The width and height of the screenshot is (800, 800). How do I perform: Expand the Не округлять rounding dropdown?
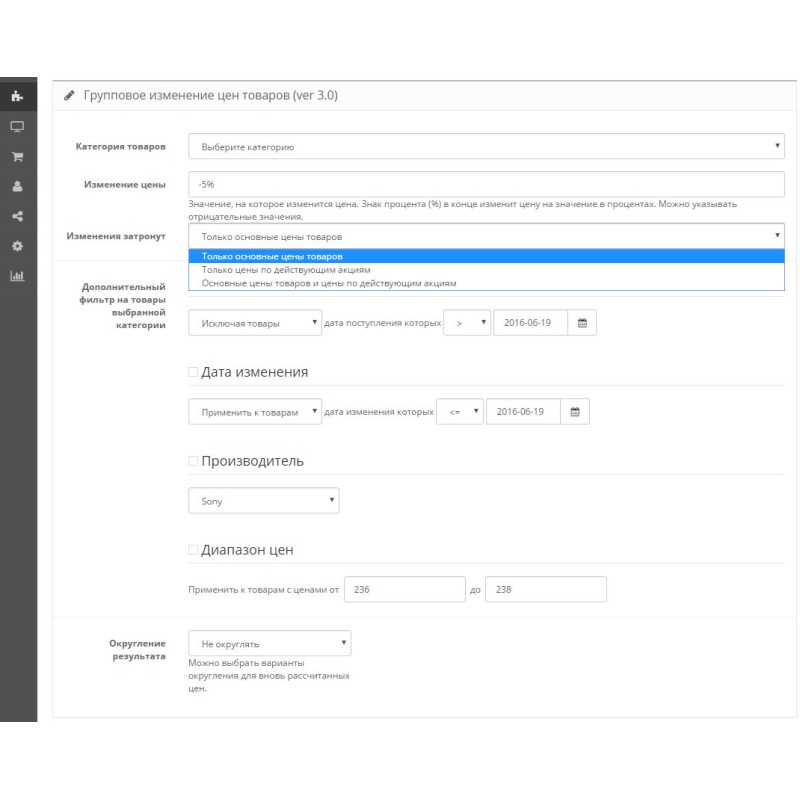[269, 643]
